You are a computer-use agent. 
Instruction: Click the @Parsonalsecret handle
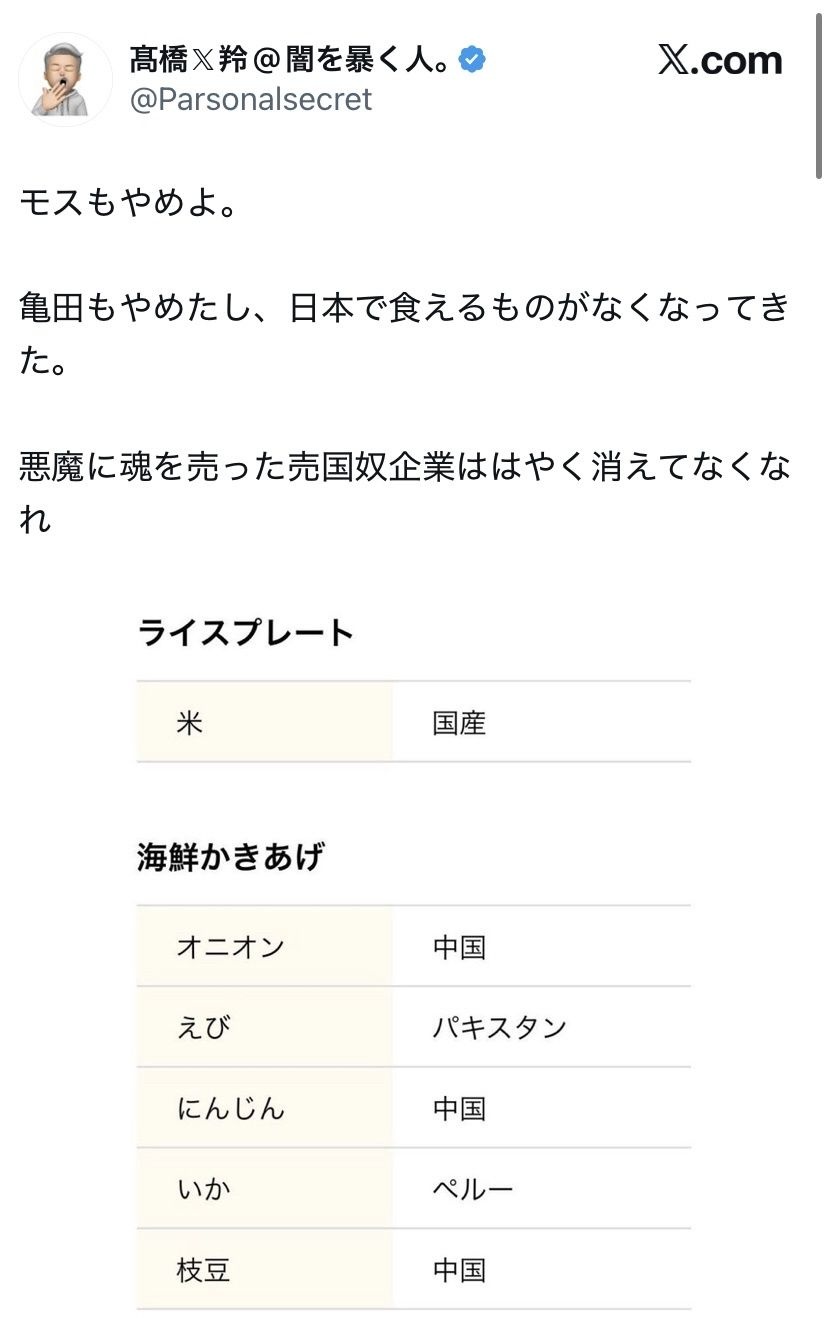point(251,99)
